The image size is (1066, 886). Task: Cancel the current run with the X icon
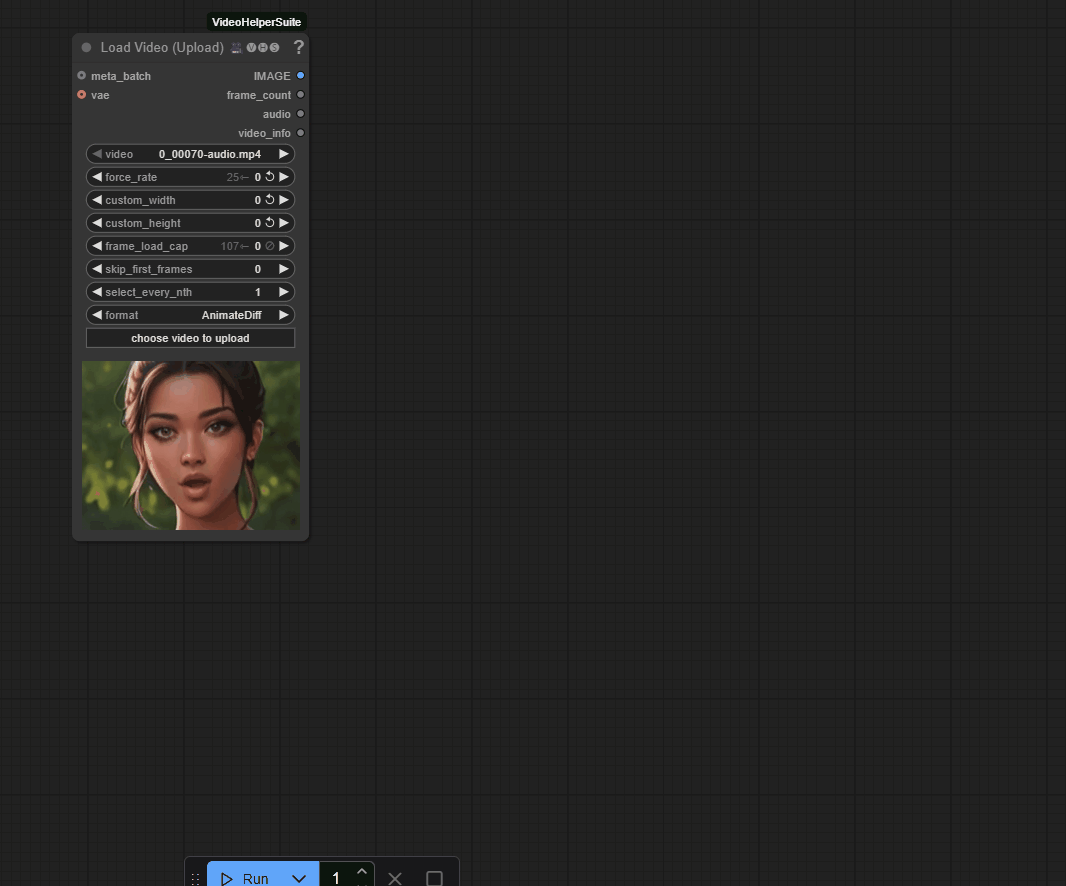(x=395, y=878)
